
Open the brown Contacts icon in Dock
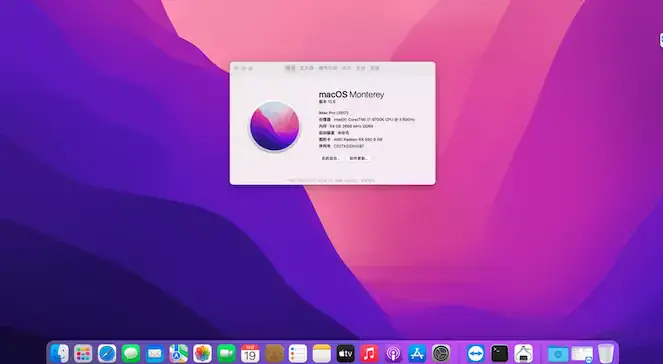tap(274, 353)
